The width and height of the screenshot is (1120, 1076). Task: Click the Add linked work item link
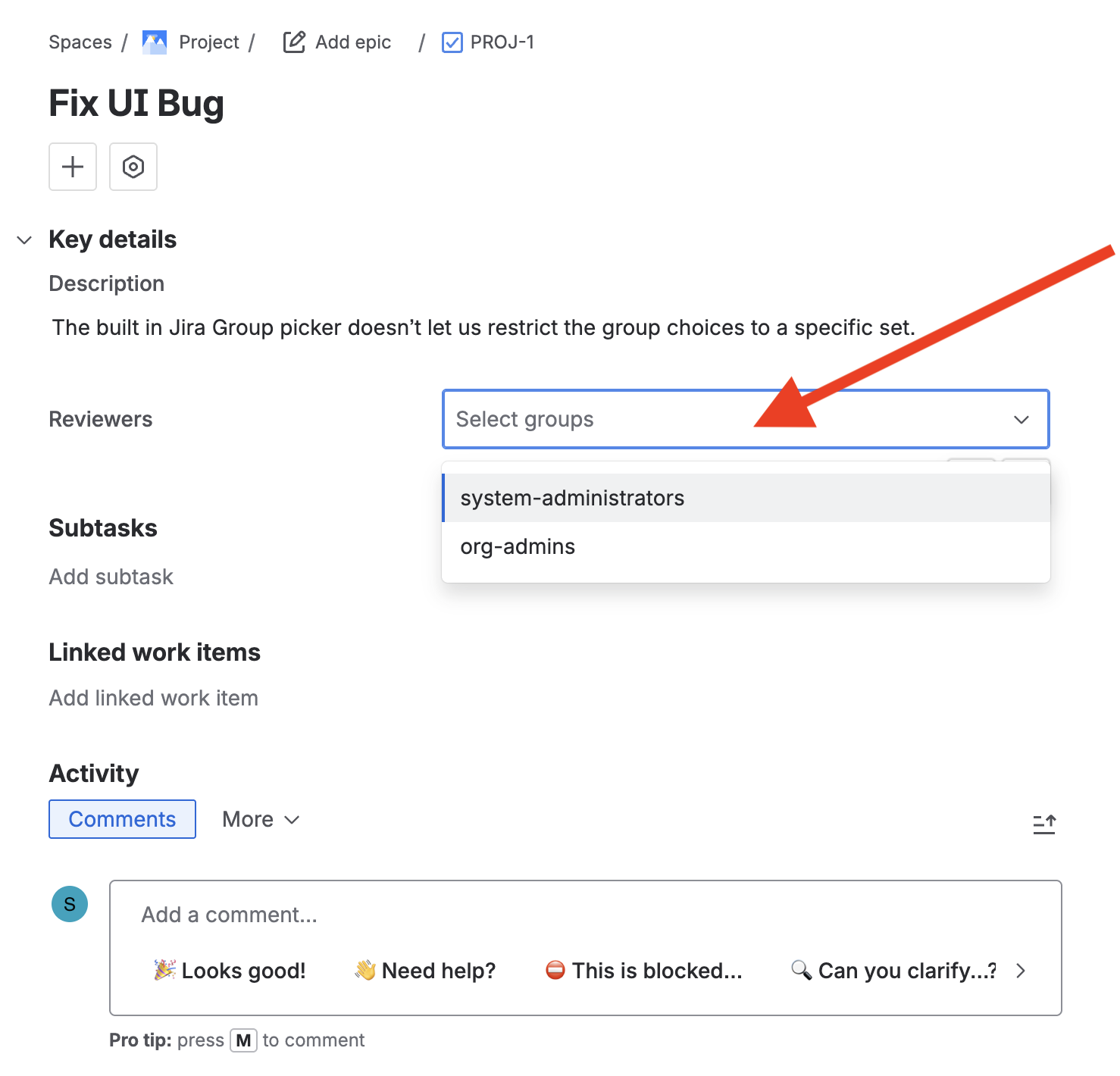click(153, 698)
